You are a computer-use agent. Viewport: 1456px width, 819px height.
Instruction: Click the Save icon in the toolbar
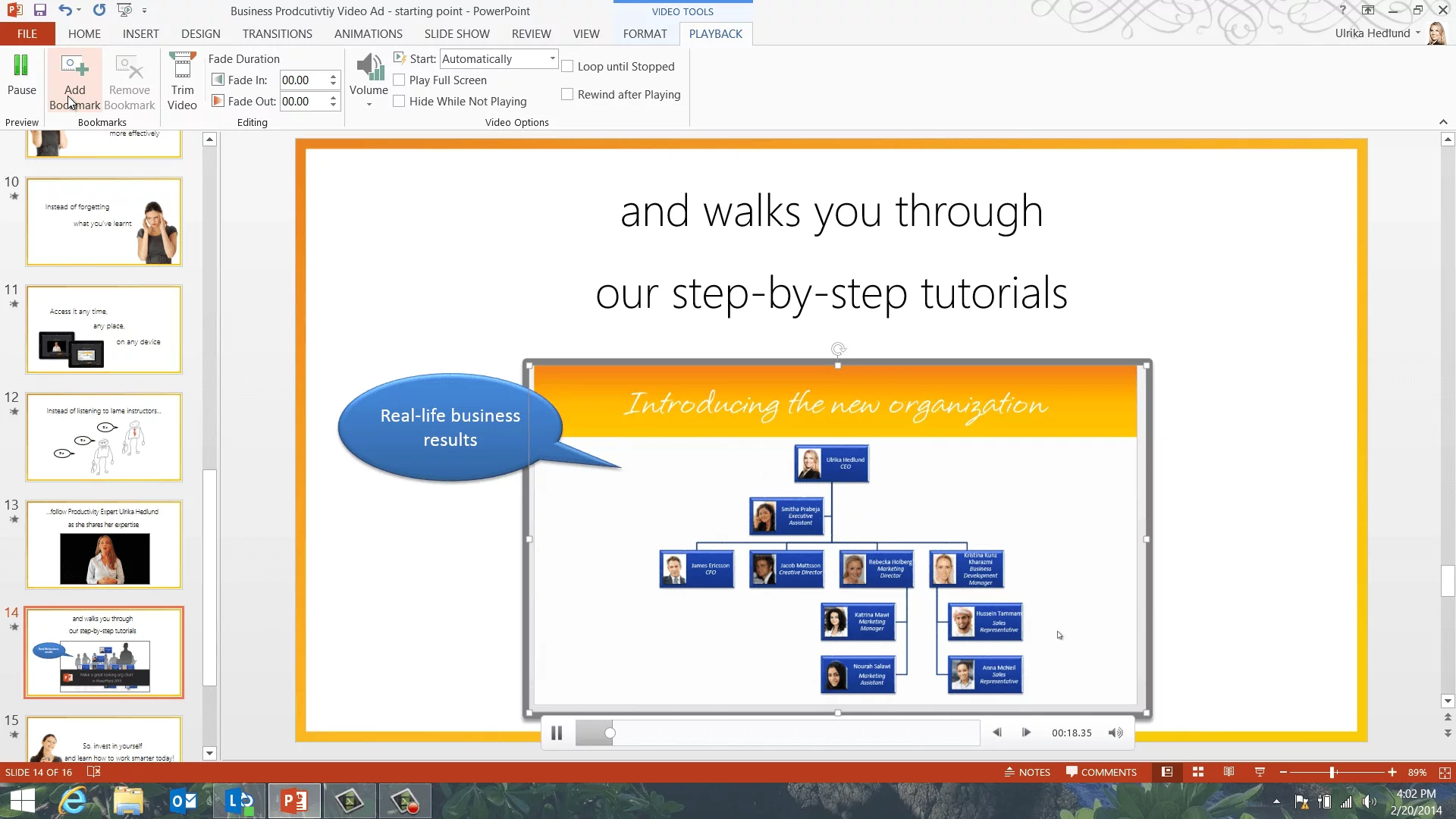point(40,11)
